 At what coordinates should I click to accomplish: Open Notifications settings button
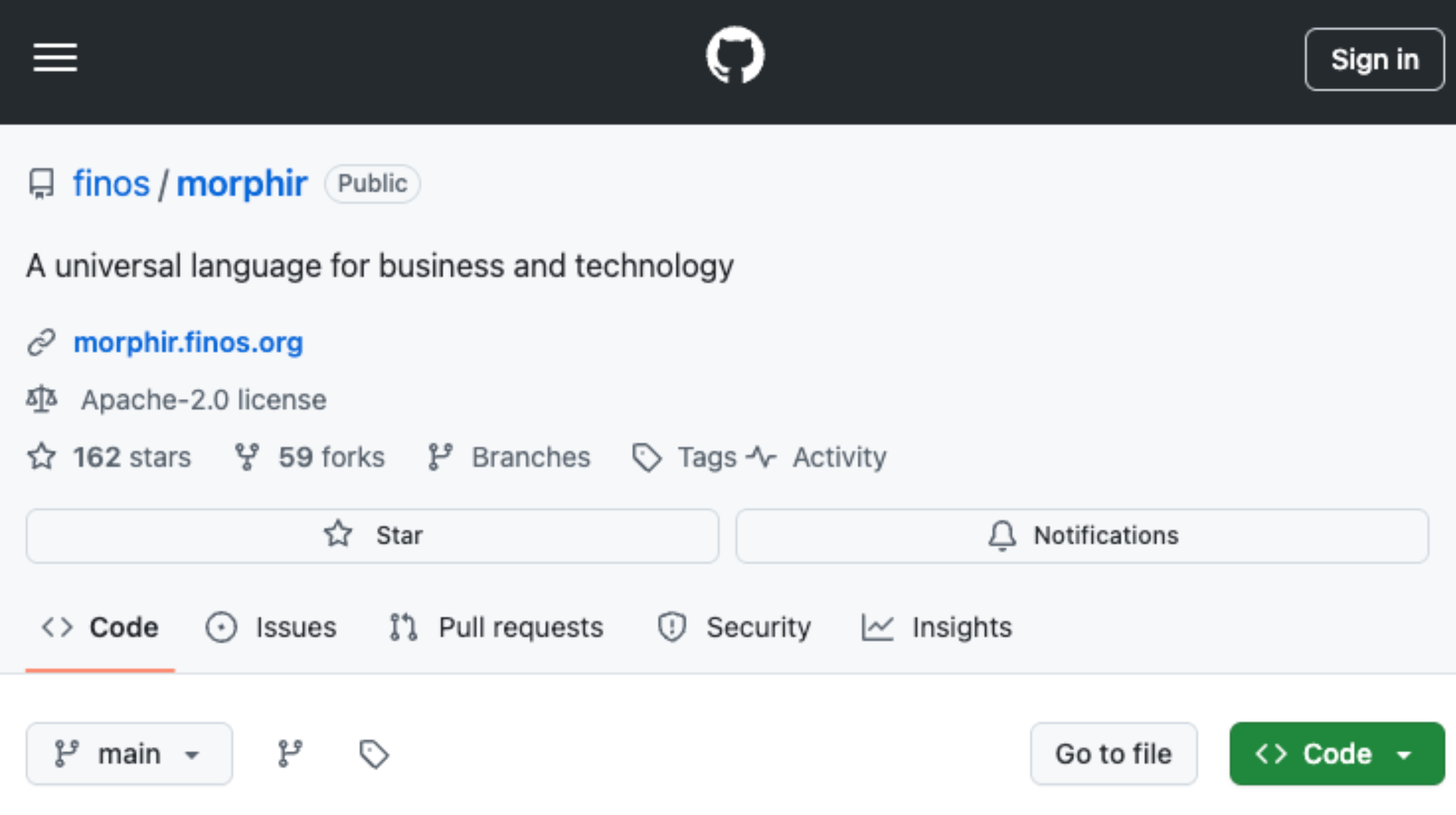click(1082, 536)
